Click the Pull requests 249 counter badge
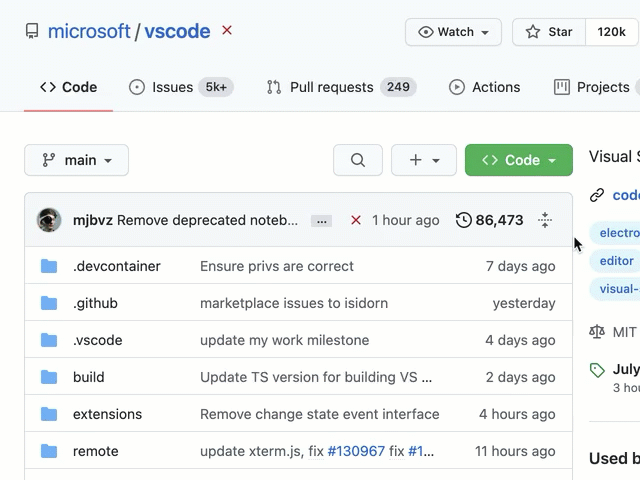 tap(398, 87)
